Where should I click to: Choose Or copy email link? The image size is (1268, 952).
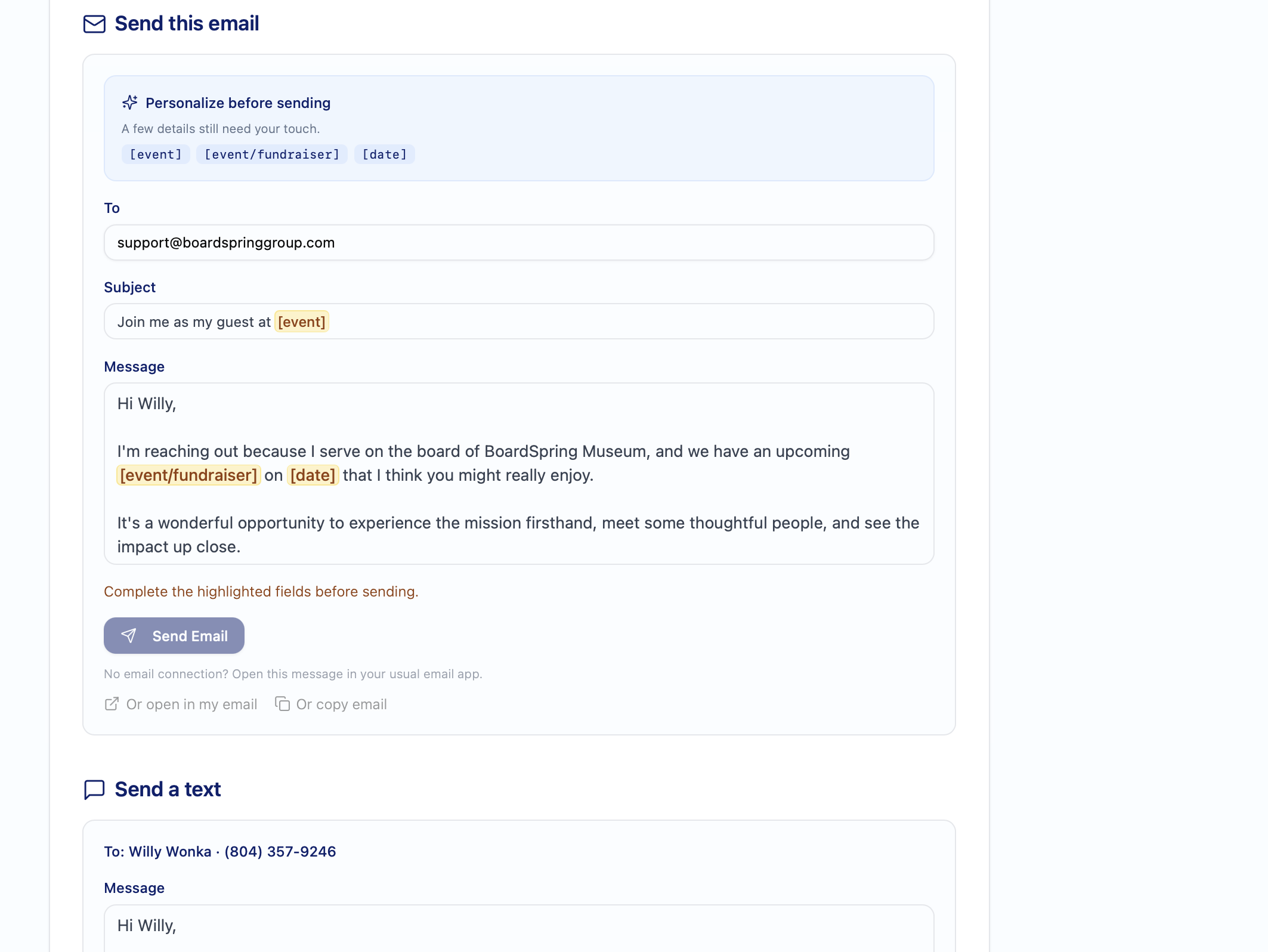click(331, 704)
